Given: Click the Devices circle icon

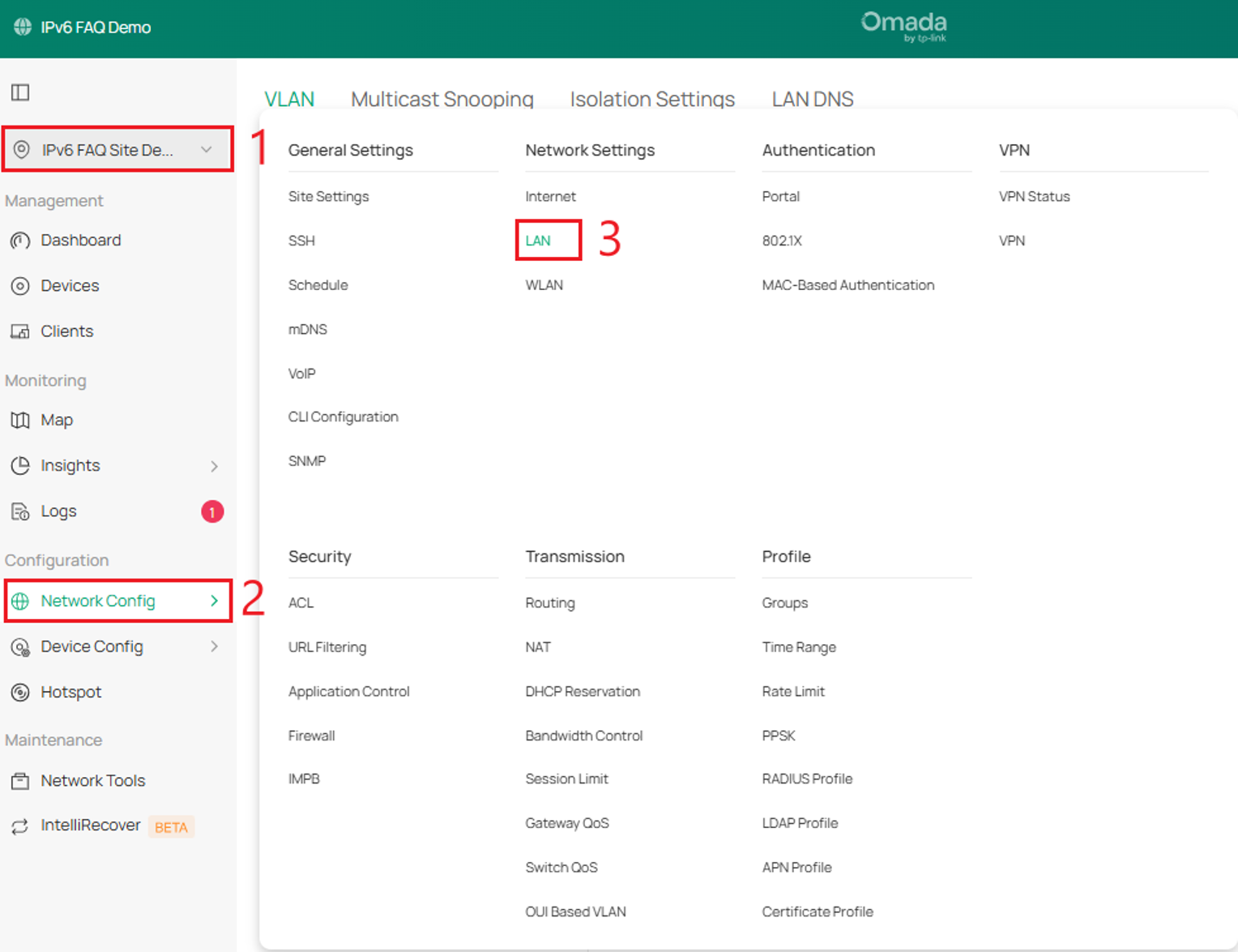Looking at the screenshot, I should click(20, 286).
